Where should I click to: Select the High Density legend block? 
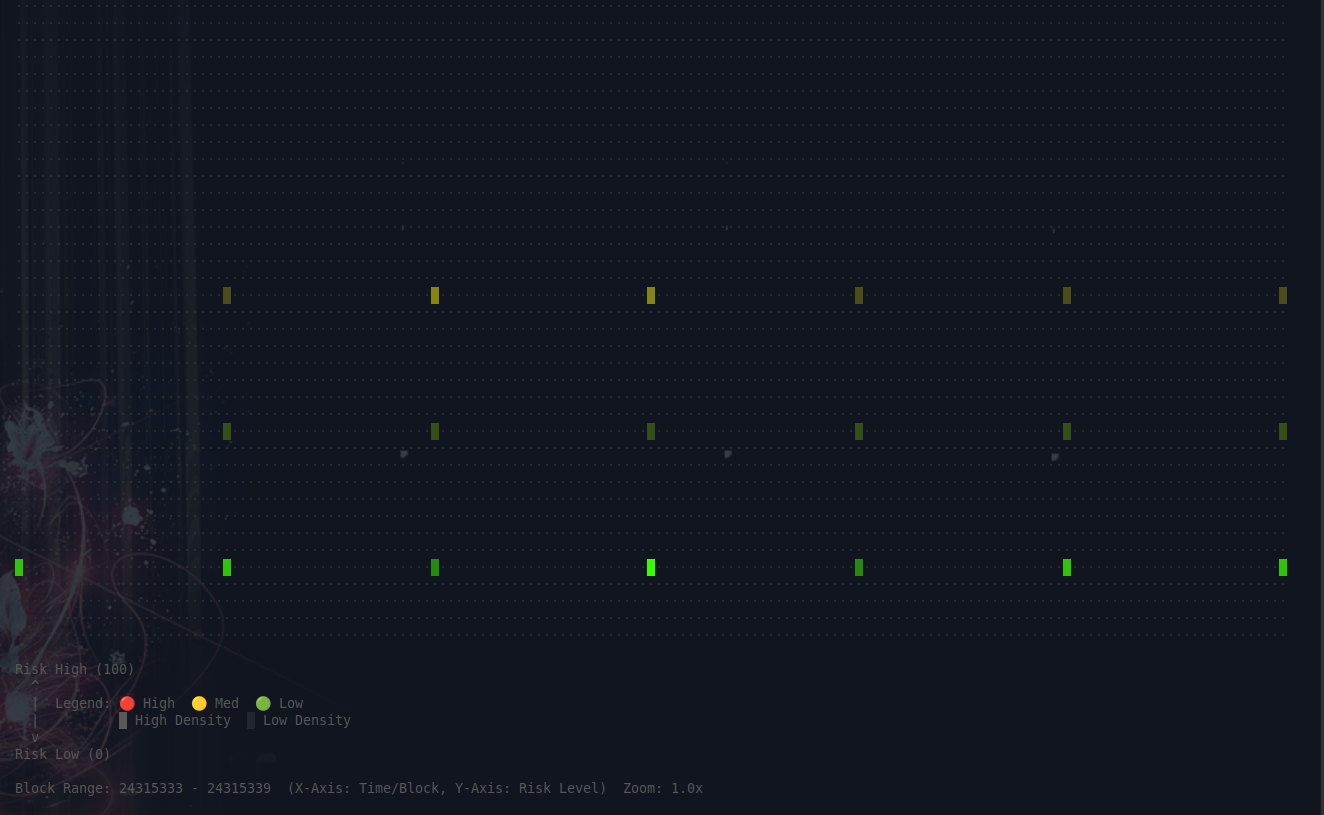(123, 720)
